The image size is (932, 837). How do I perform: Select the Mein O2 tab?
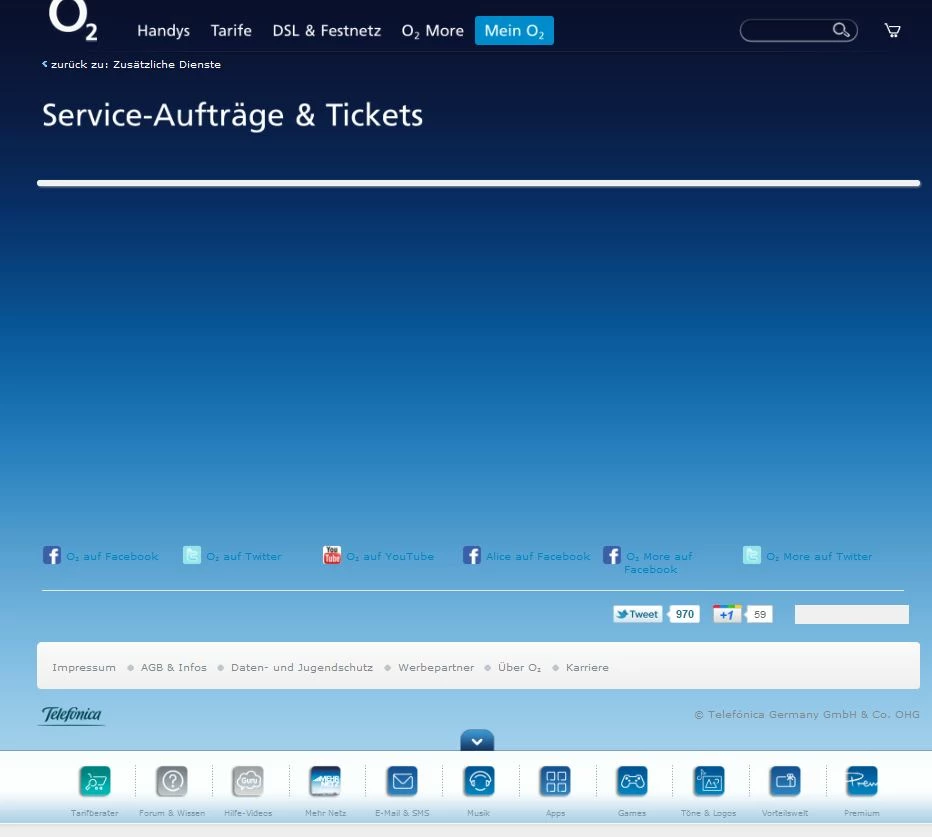coord(514,31)
